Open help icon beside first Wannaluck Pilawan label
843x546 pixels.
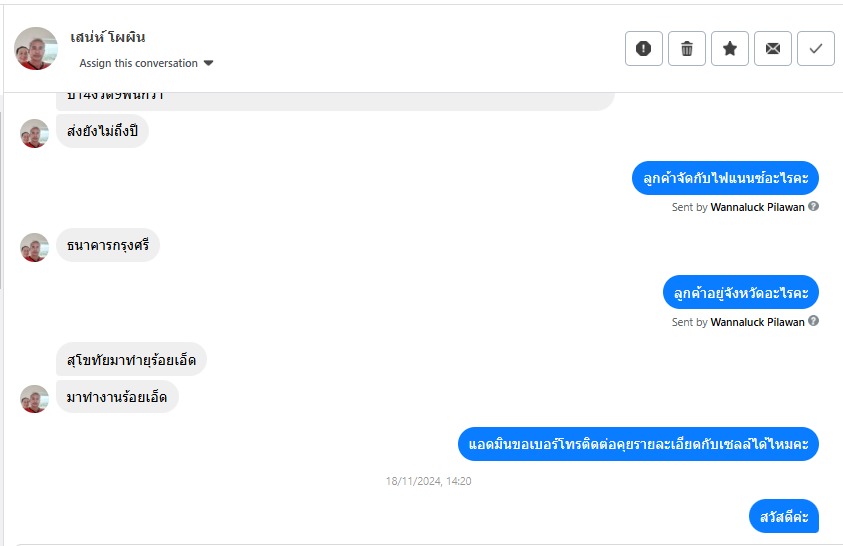(x=813, y=206)
